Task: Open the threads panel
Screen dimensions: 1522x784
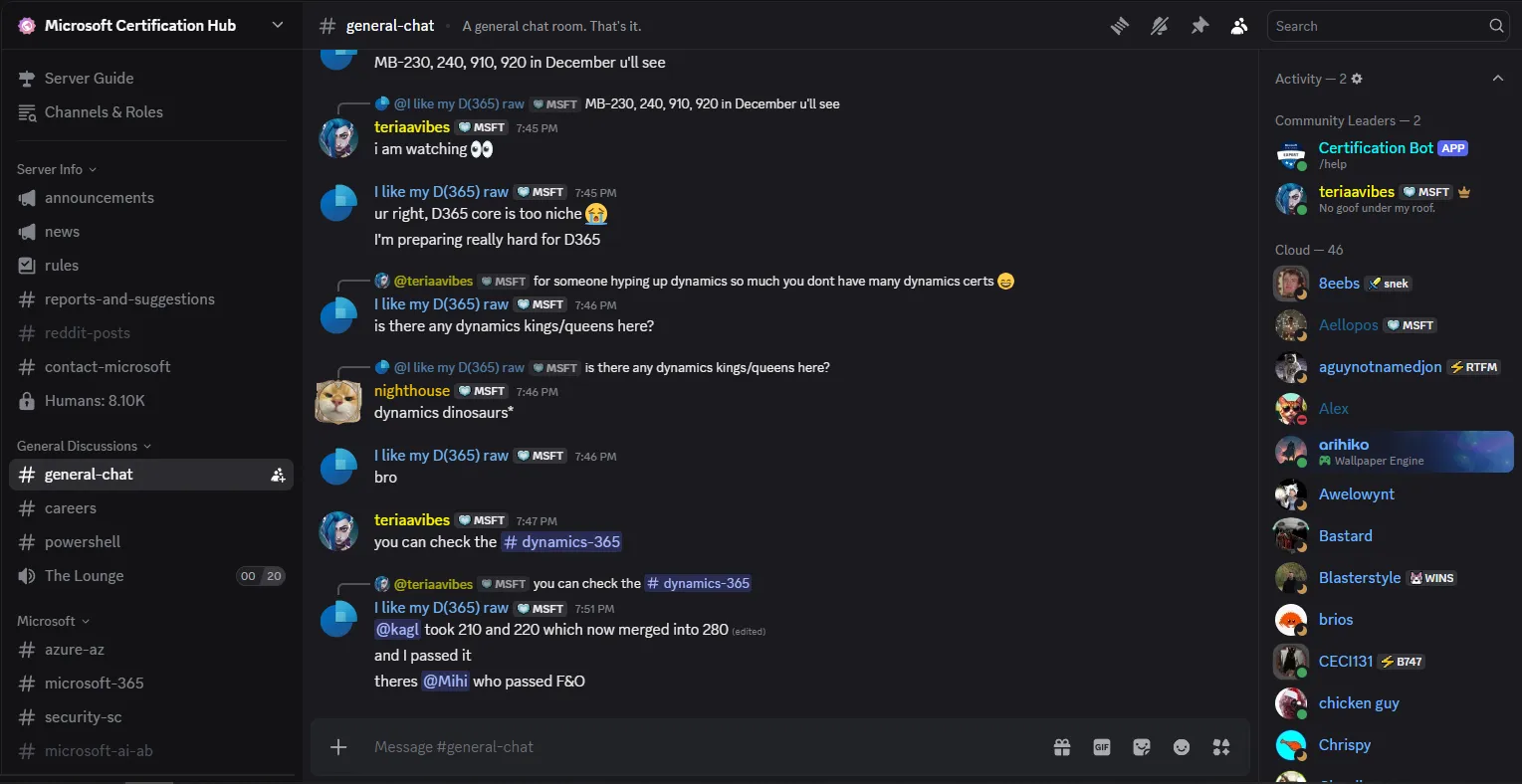Action: point(1119,26)
